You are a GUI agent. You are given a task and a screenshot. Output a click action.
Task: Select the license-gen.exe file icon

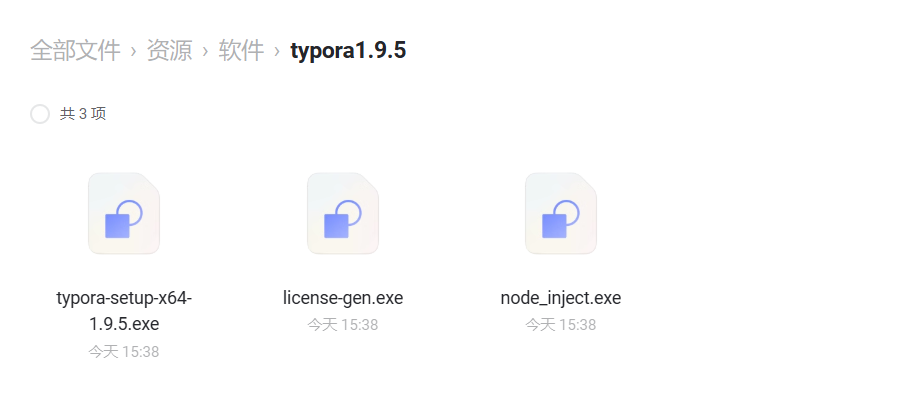[343, 213]
